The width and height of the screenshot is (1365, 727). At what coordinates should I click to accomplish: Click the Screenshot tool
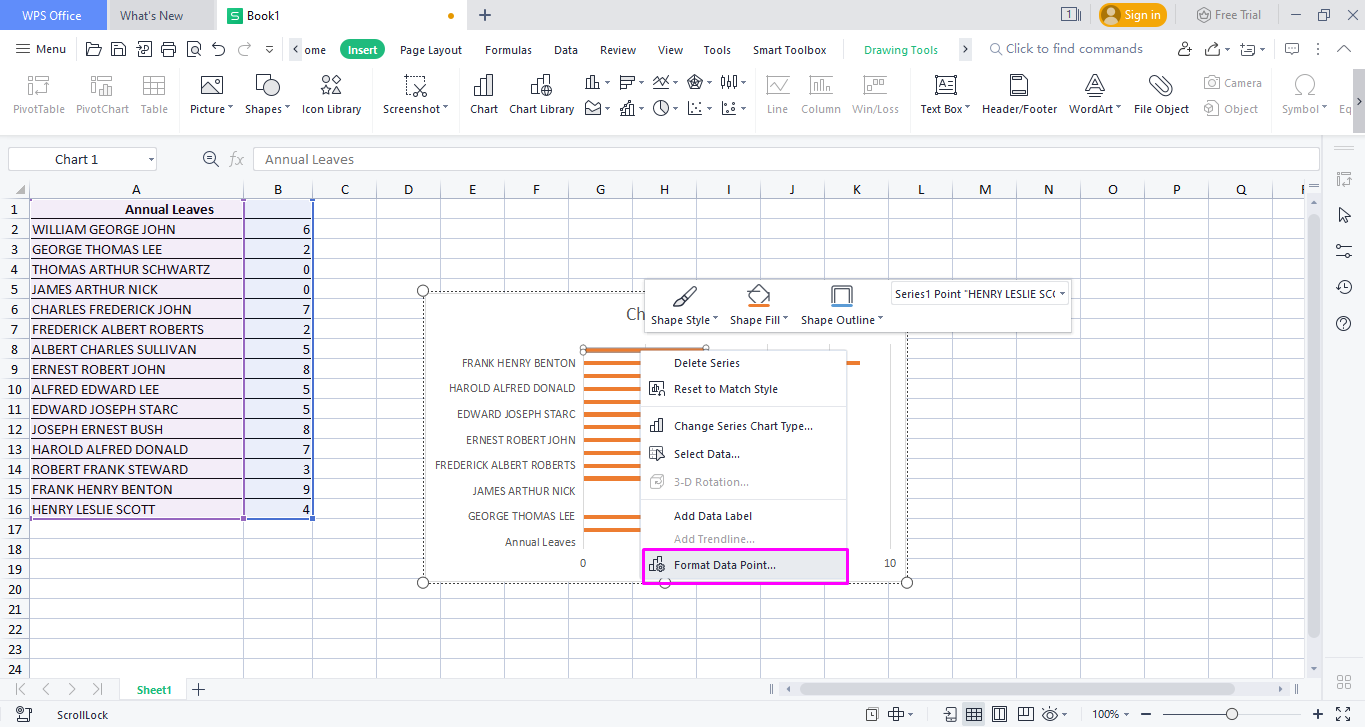click(411, 94)
